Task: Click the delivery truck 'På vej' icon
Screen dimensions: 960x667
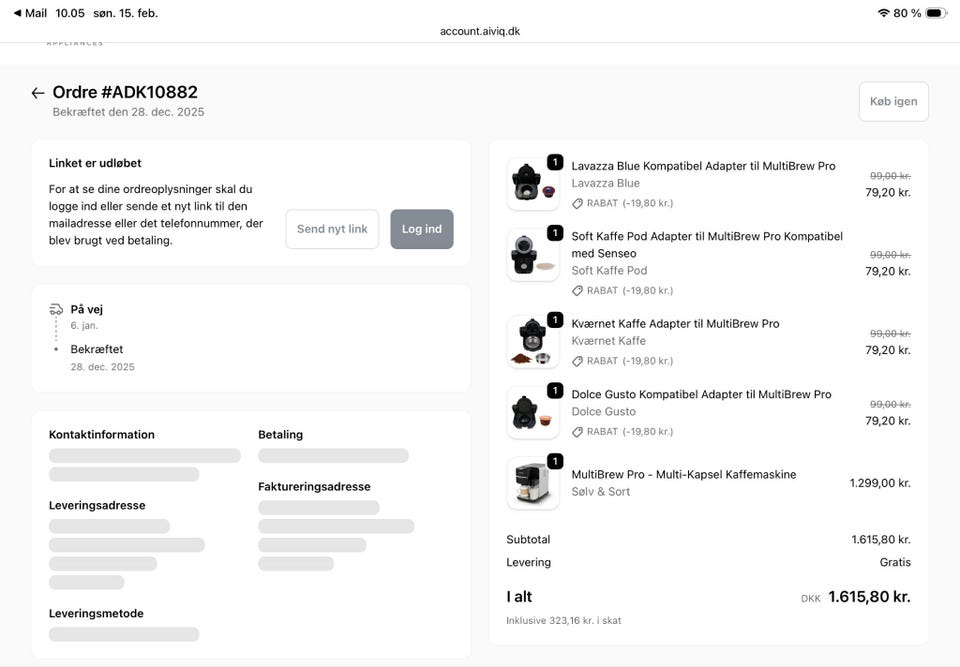Action: coord(56,309)
